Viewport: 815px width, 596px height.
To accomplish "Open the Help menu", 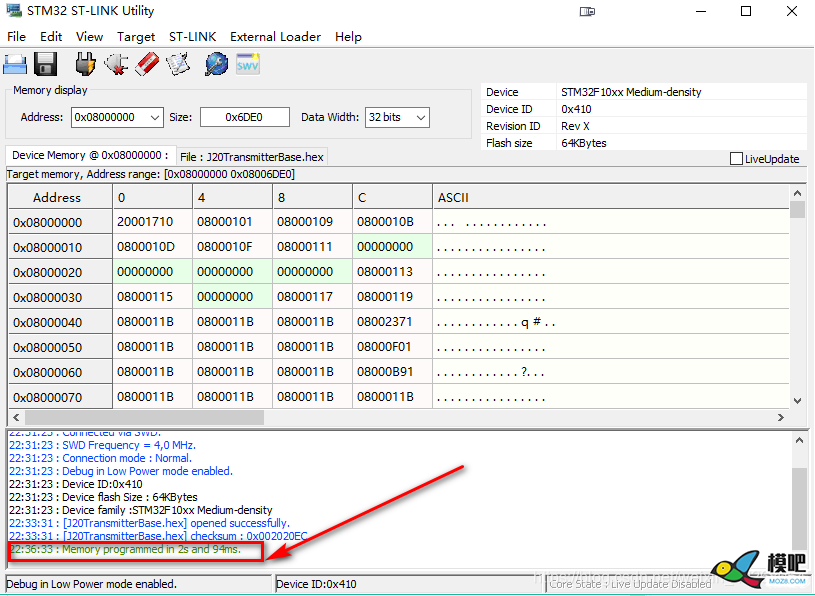I will pos(348,37).
